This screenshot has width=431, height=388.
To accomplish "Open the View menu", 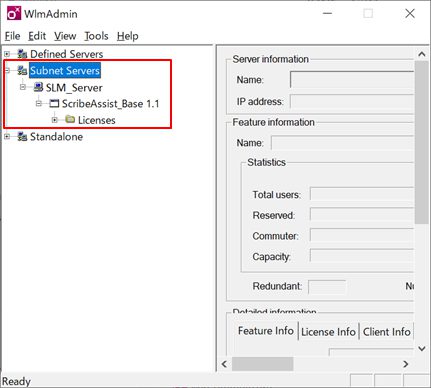I will (x=65, y=36).
